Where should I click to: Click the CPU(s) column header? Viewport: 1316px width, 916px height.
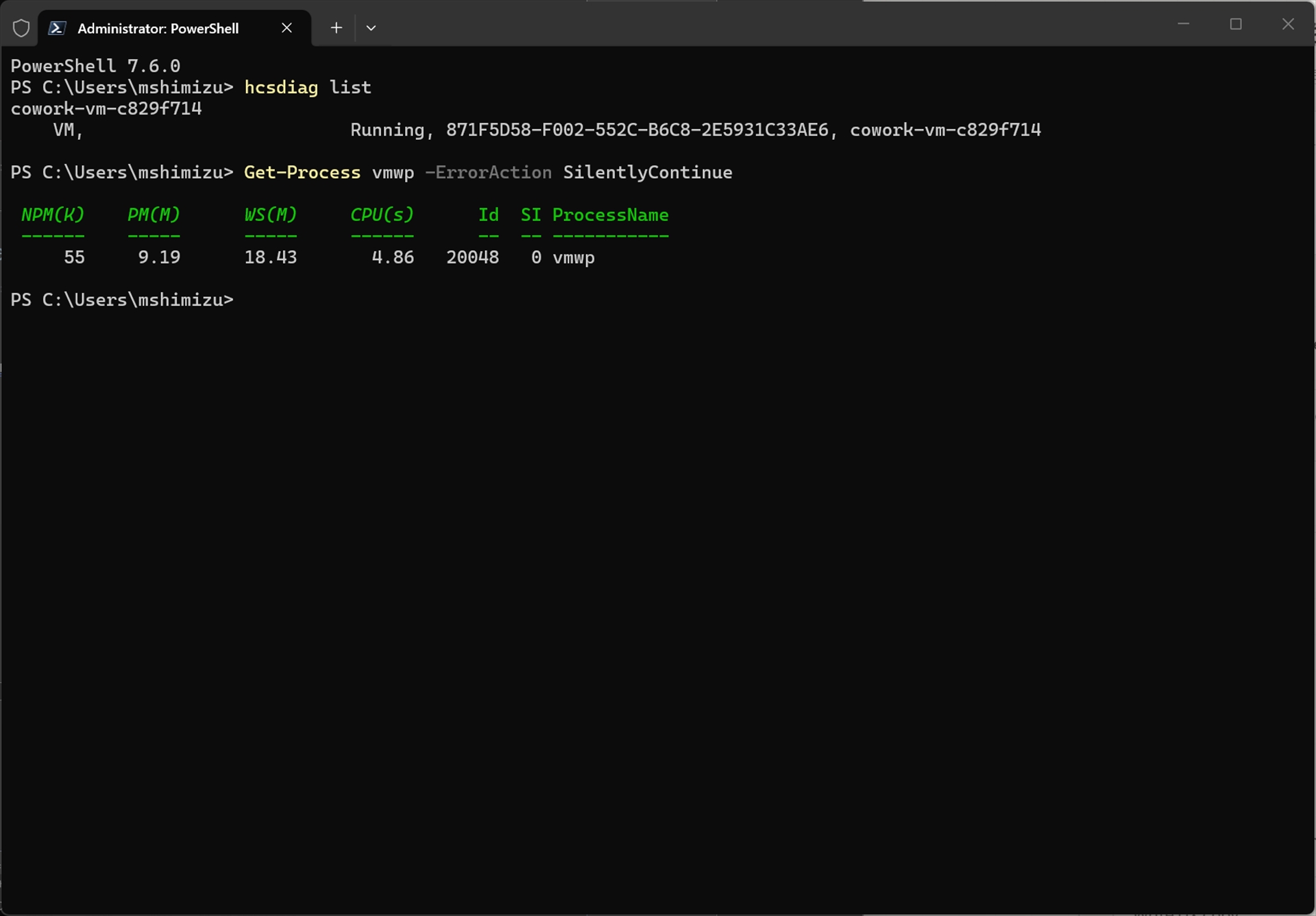382,215
